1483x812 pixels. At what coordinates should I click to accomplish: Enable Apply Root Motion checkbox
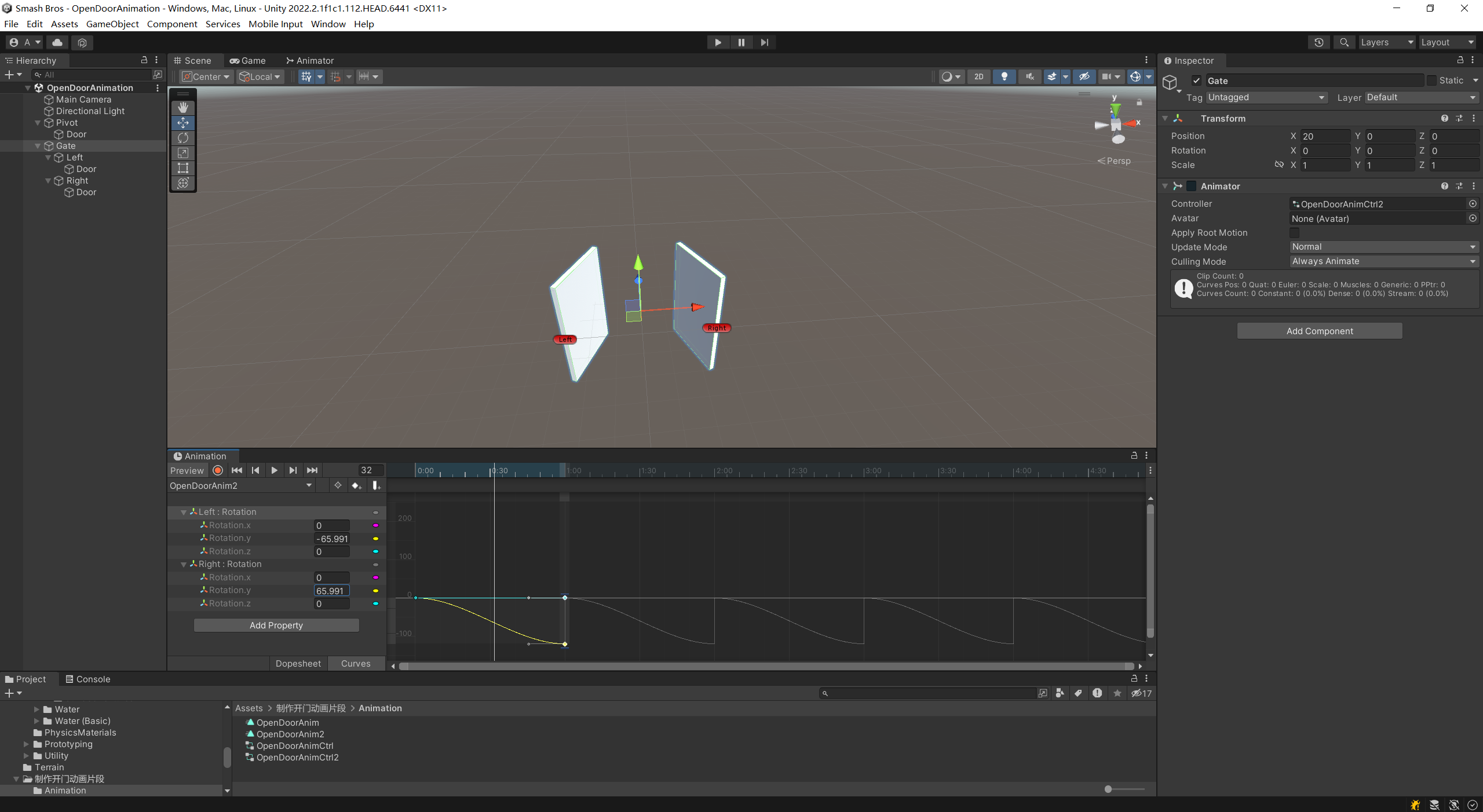1295,233
